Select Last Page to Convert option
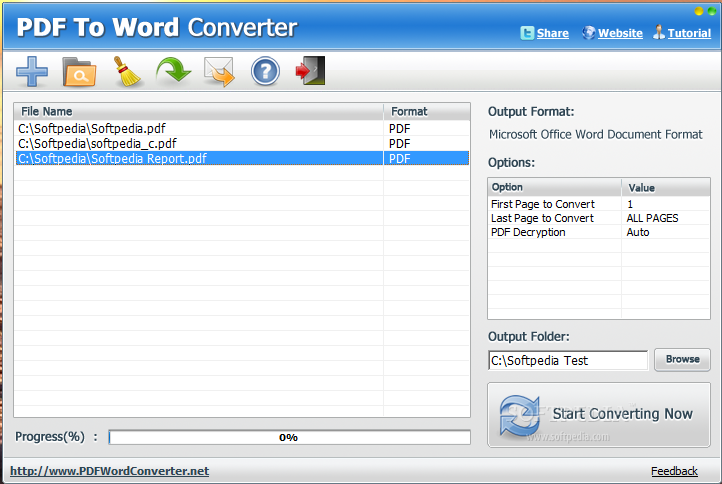 pos(542,218)
